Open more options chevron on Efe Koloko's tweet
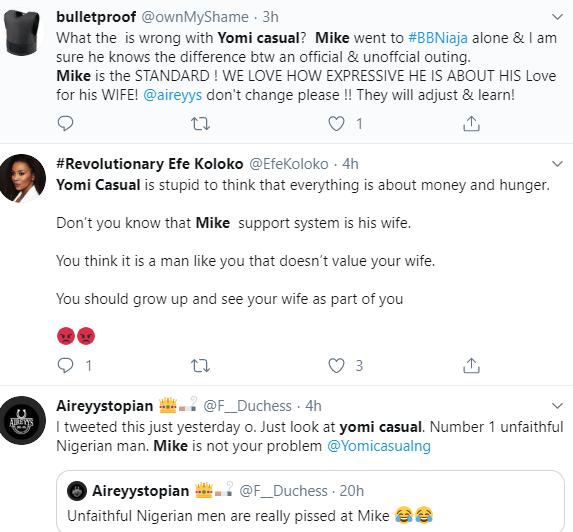Image resolution: width=573 pixels, height=532 pixels. 557,164
